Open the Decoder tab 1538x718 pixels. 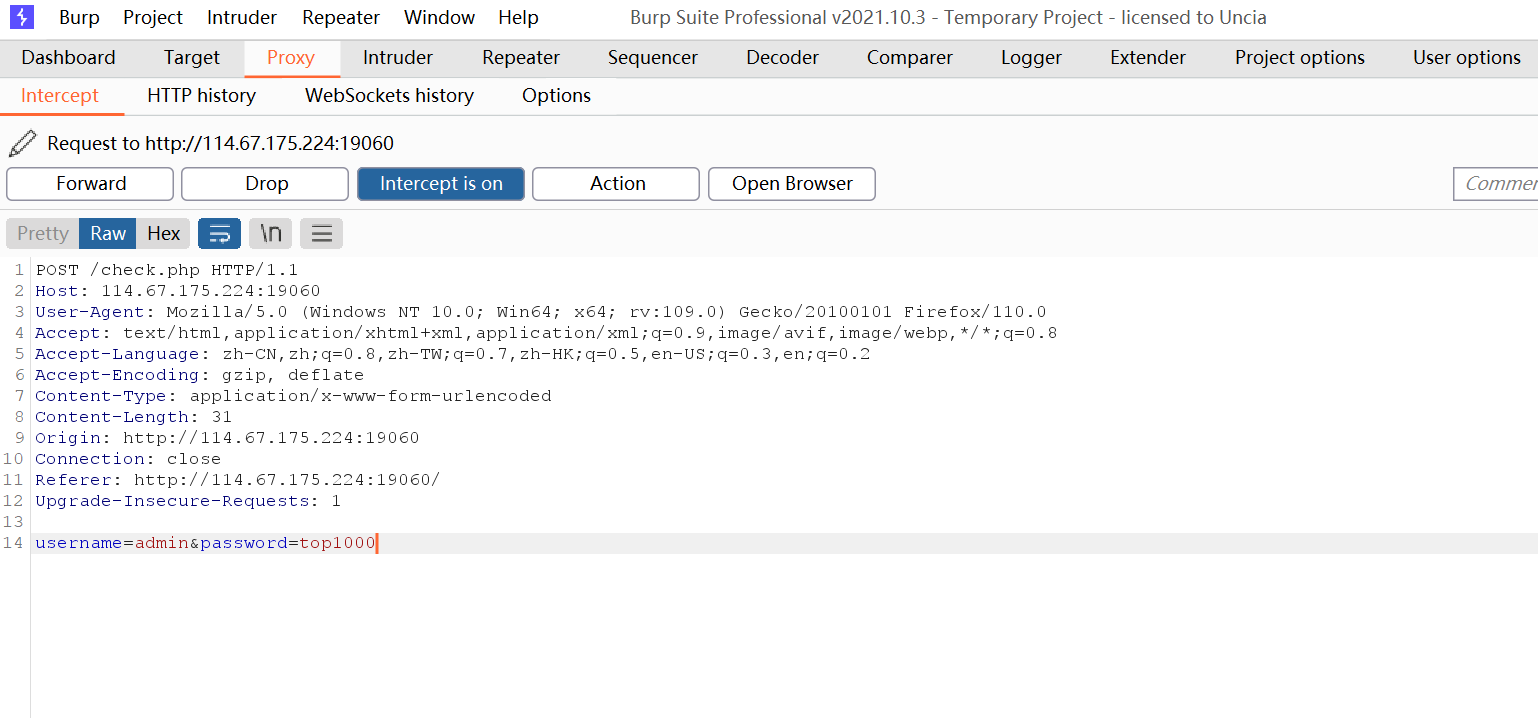(x=783, y=58)
